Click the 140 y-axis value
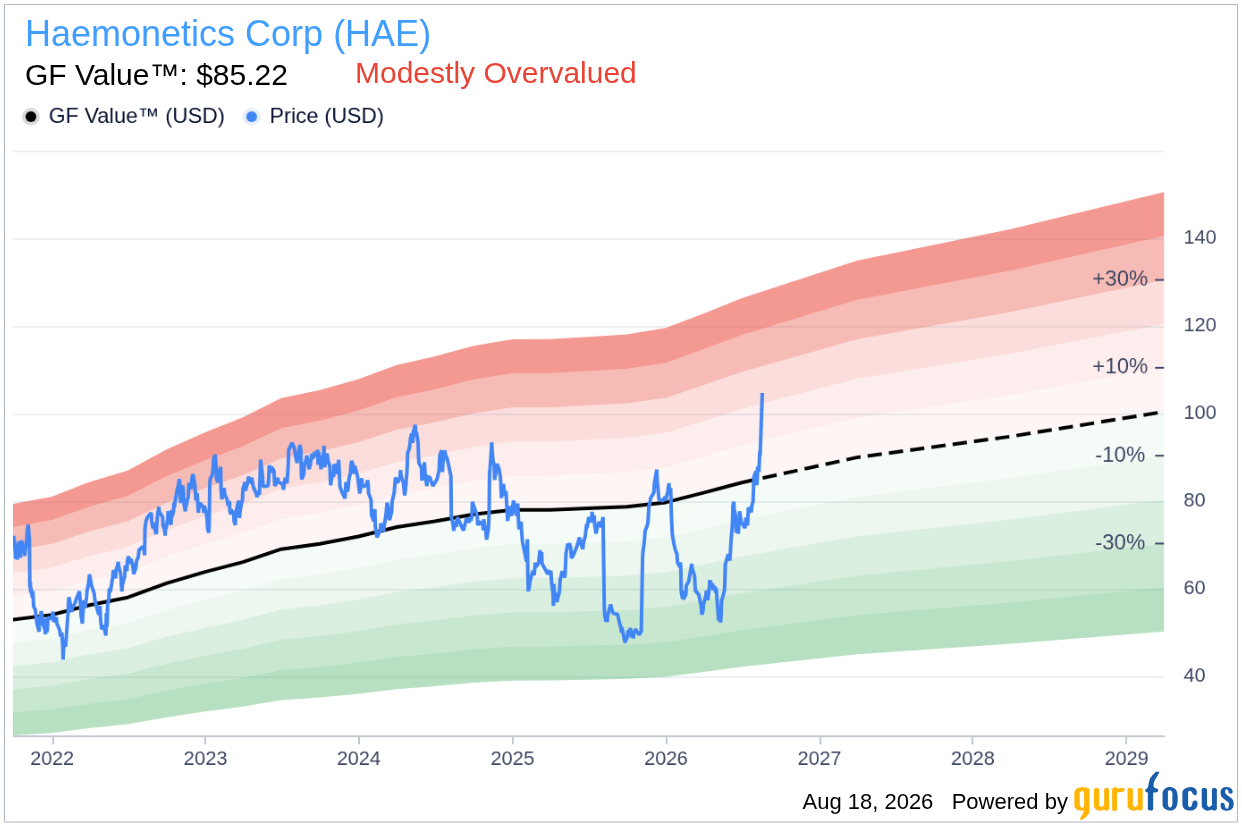 pos(1200,238)
